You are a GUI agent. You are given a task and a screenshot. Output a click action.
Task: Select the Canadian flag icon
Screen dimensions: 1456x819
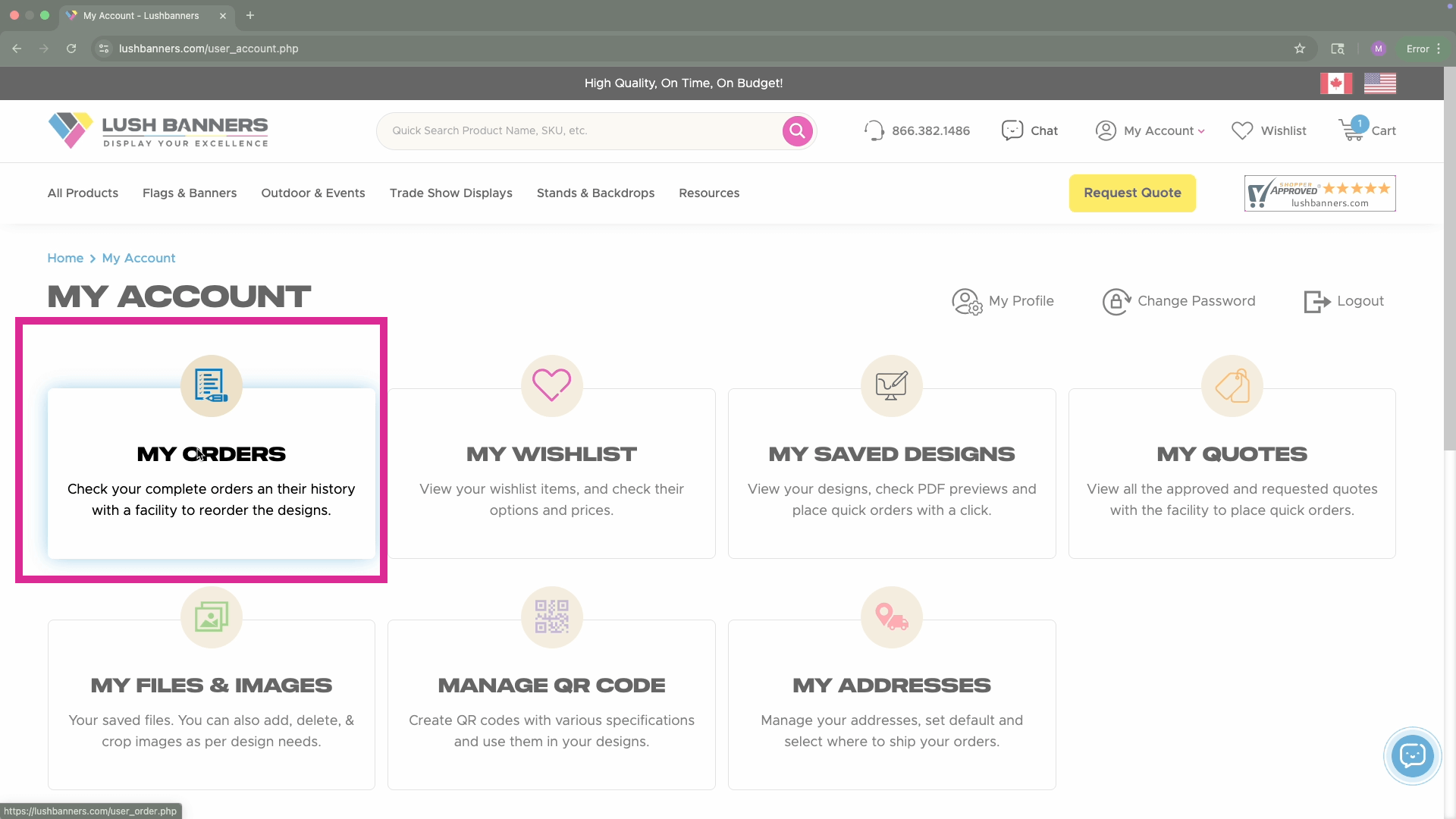(1335, 83)
